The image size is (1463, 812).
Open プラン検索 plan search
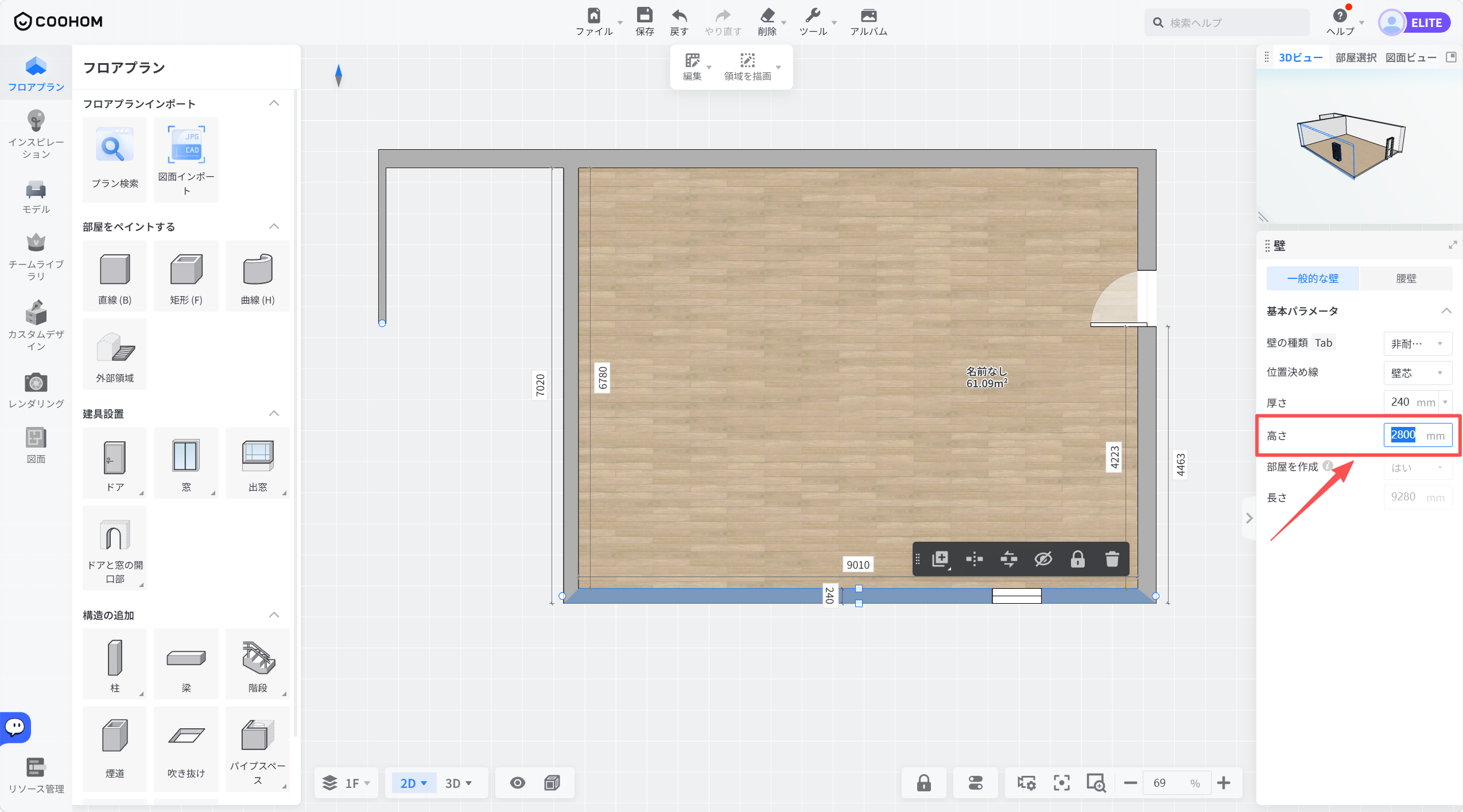click(x=115, y=159)
